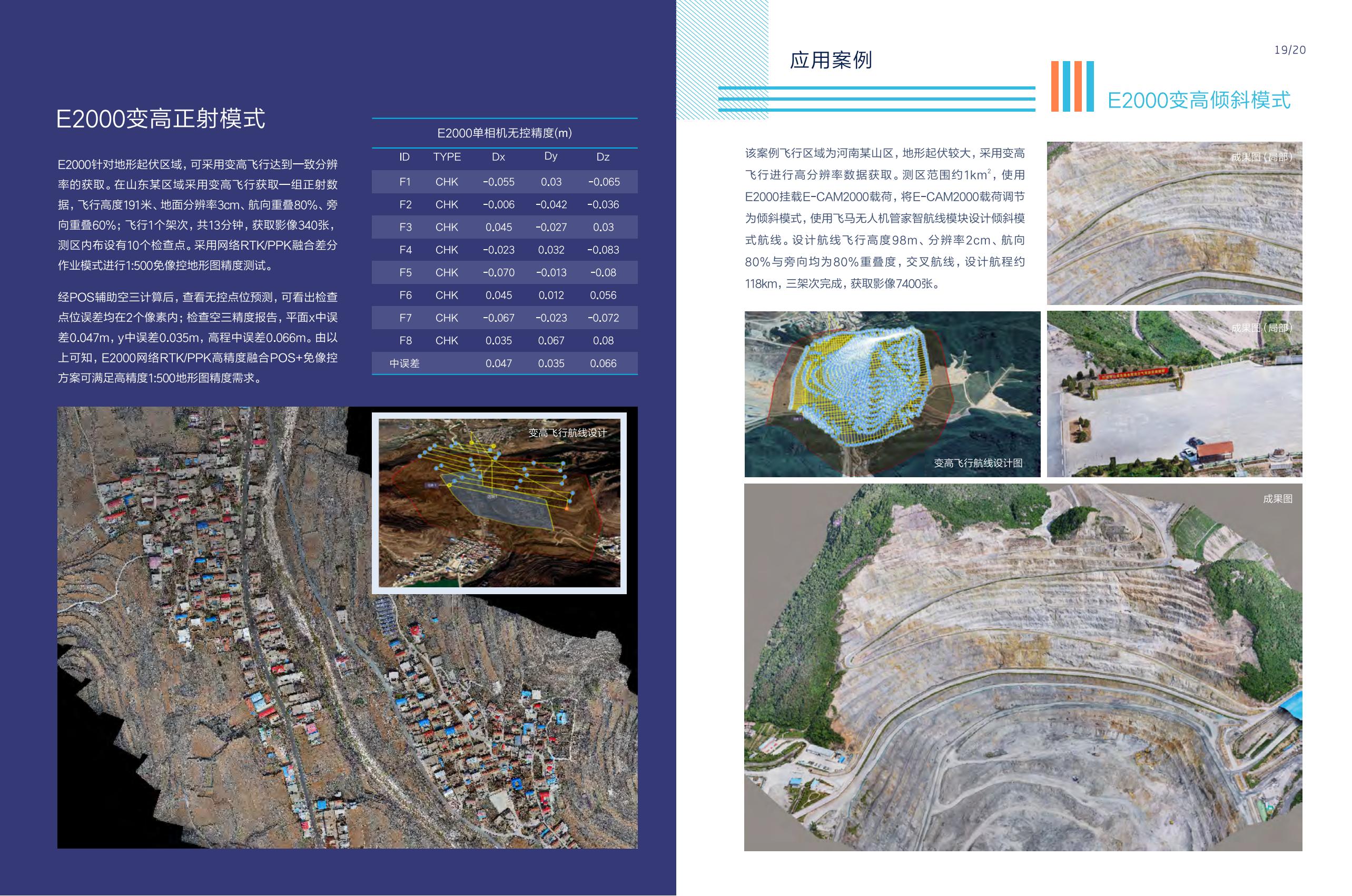
Task: Click the Dz column header
Action: (x=603, y=157)
